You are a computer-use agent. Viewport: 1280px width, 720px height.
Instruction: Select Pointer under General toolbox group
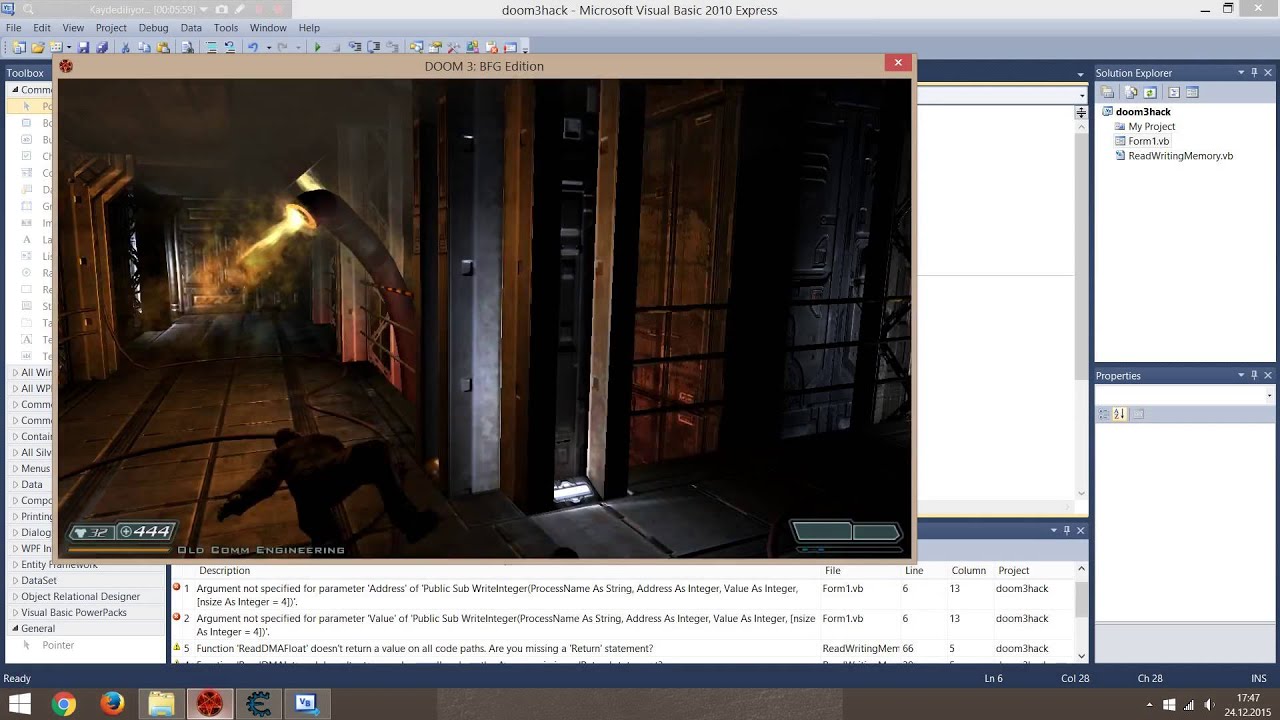click(58, 645)
